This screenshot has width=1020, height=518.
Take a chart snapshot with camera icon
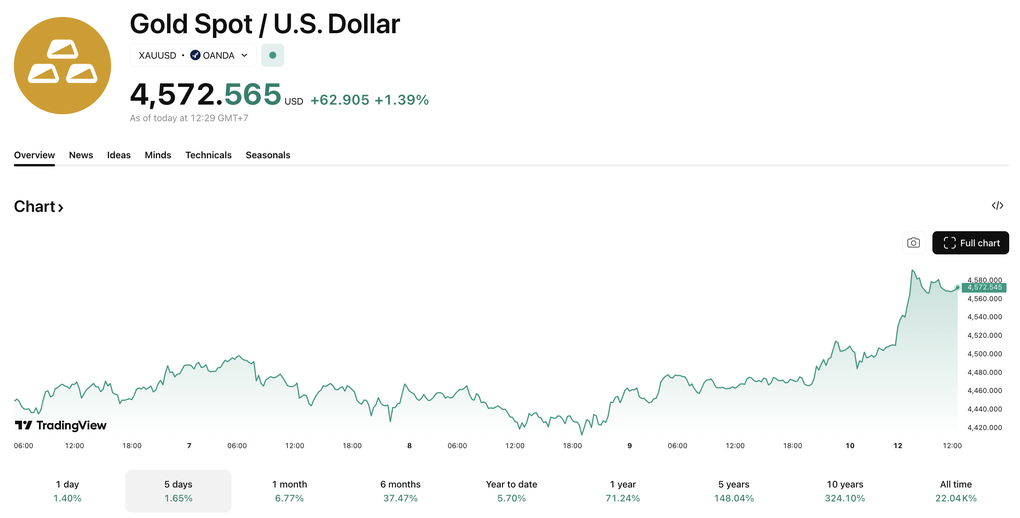click(x=913, y=243)
